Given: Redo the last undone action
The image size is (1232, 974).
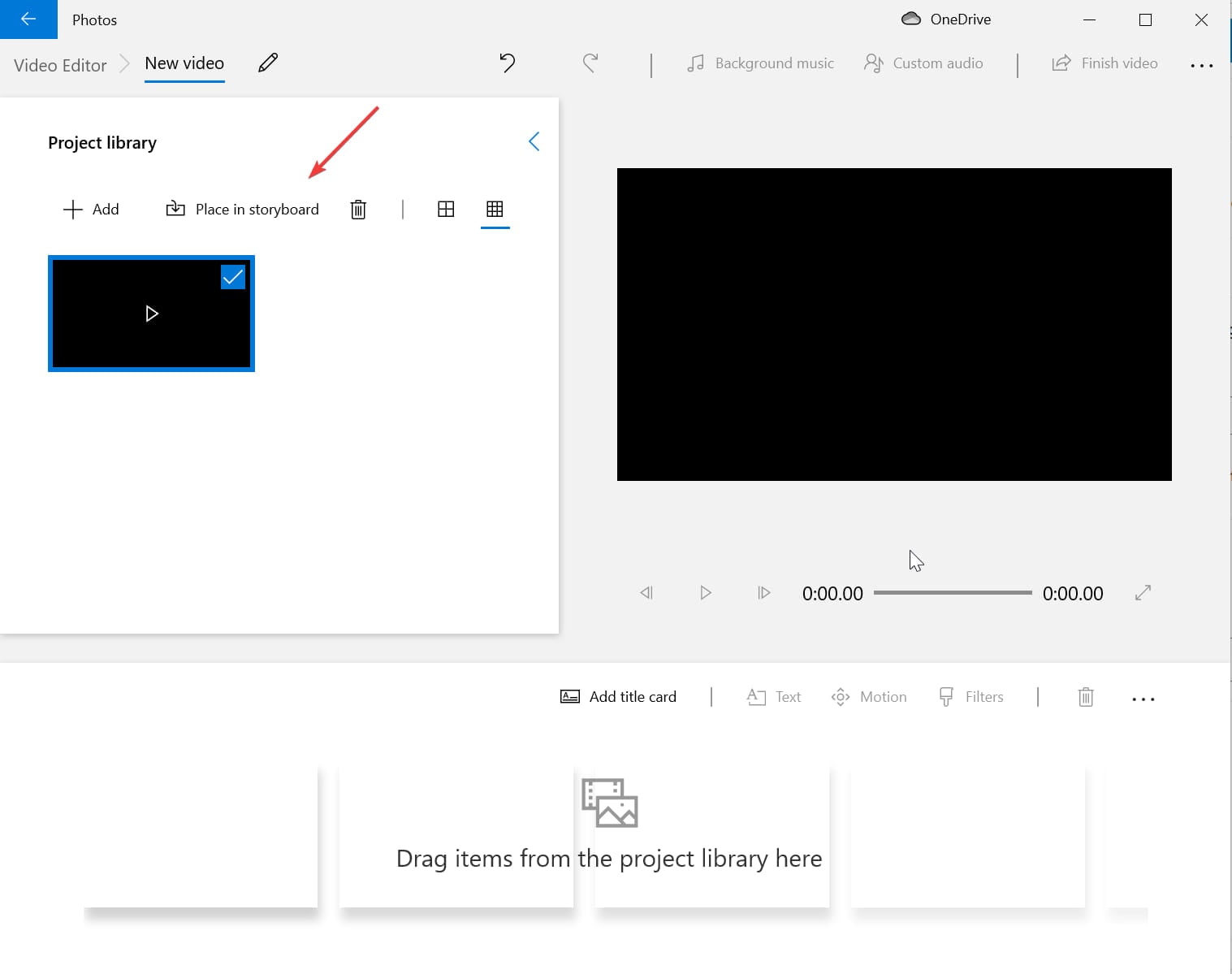Looking at the screenshot, I should coord(590,63).
